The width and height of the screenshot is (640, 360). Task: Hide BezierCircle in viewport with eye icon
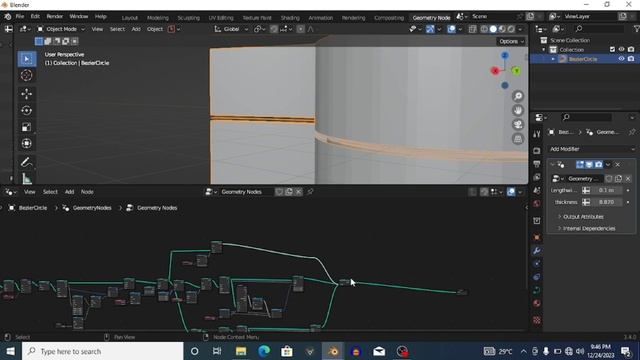621,59
